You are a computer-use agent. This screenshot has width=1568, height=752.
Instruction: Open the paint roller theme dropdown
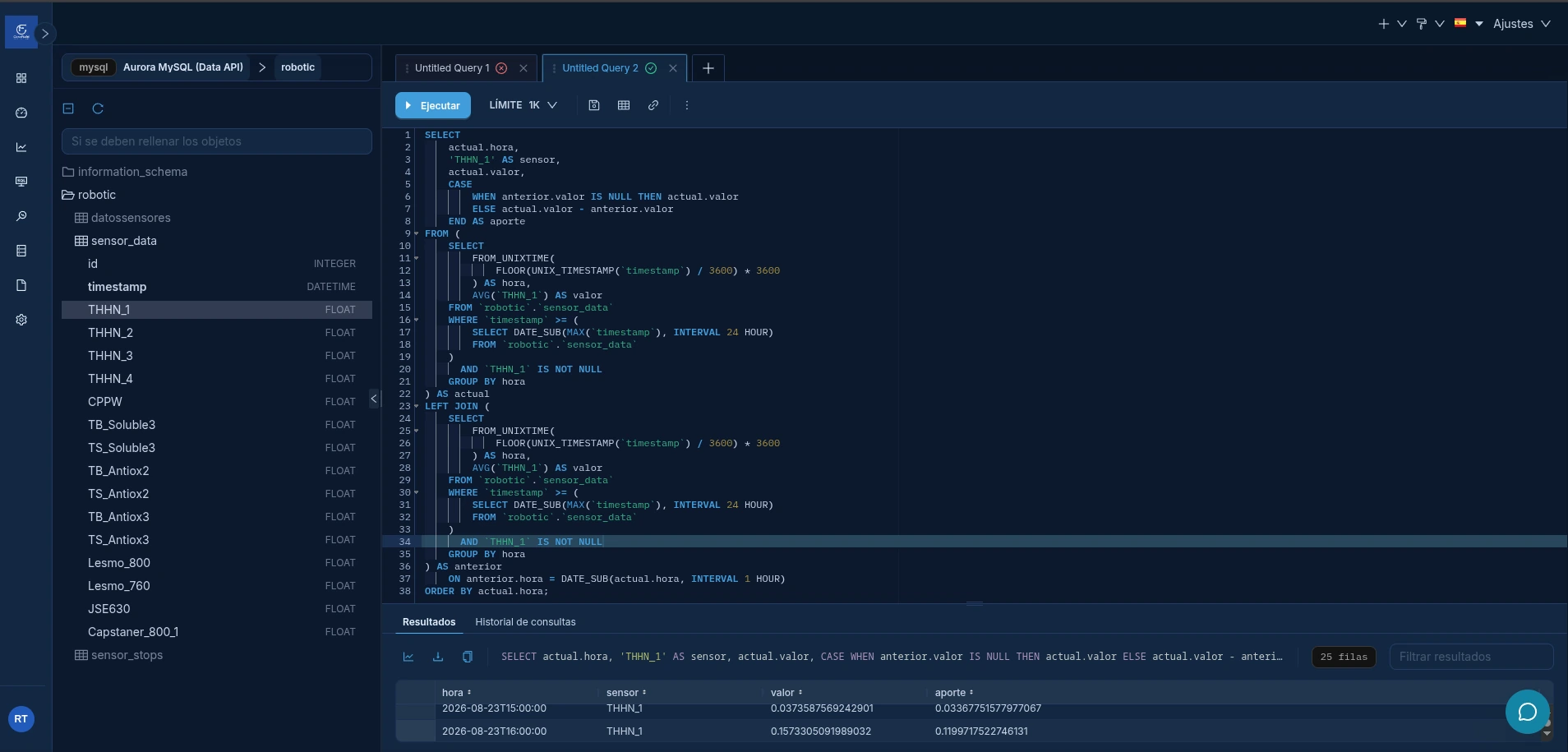pyautogui.click(x=1430, y=24)
